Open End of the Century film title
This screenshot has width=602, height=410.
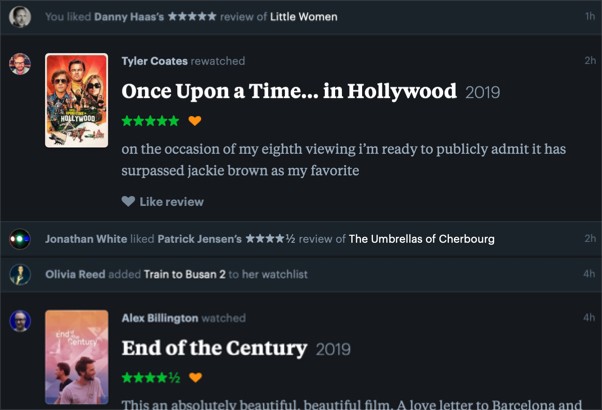(214, 348)
